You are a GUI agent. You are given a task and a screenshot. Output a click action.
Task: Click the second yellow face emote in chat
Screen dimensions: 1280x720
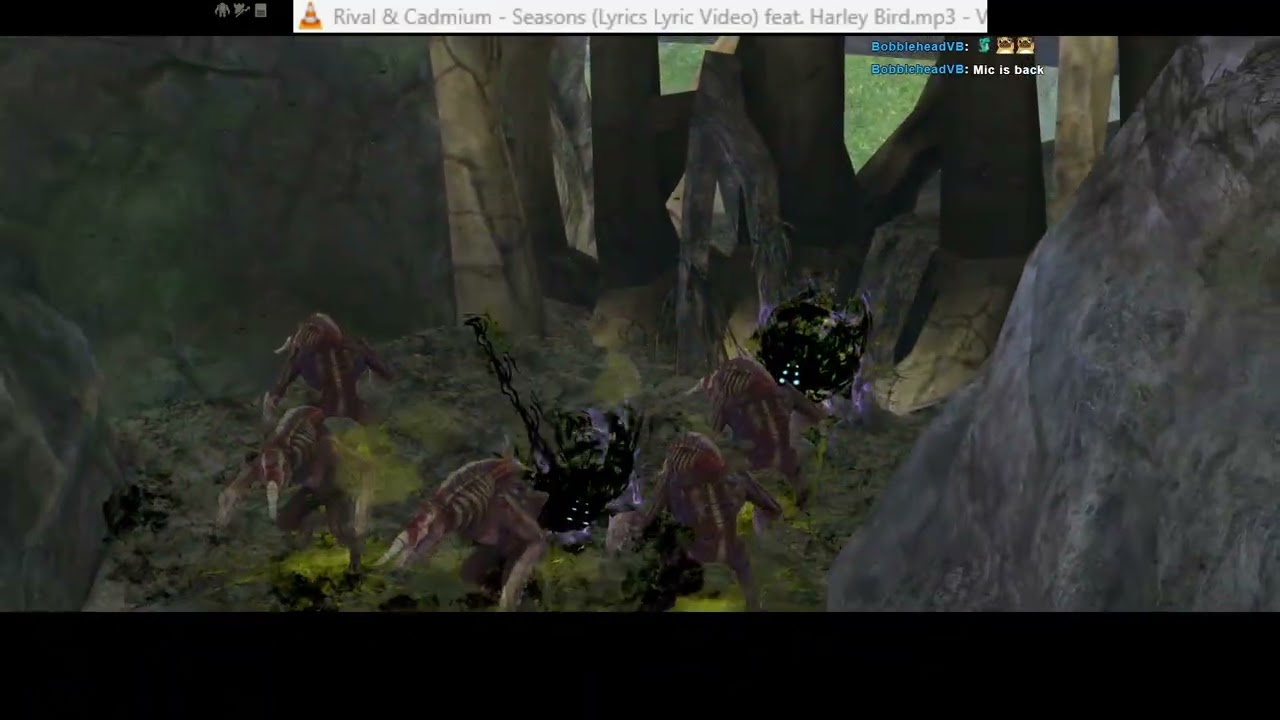pos(1025,46)
